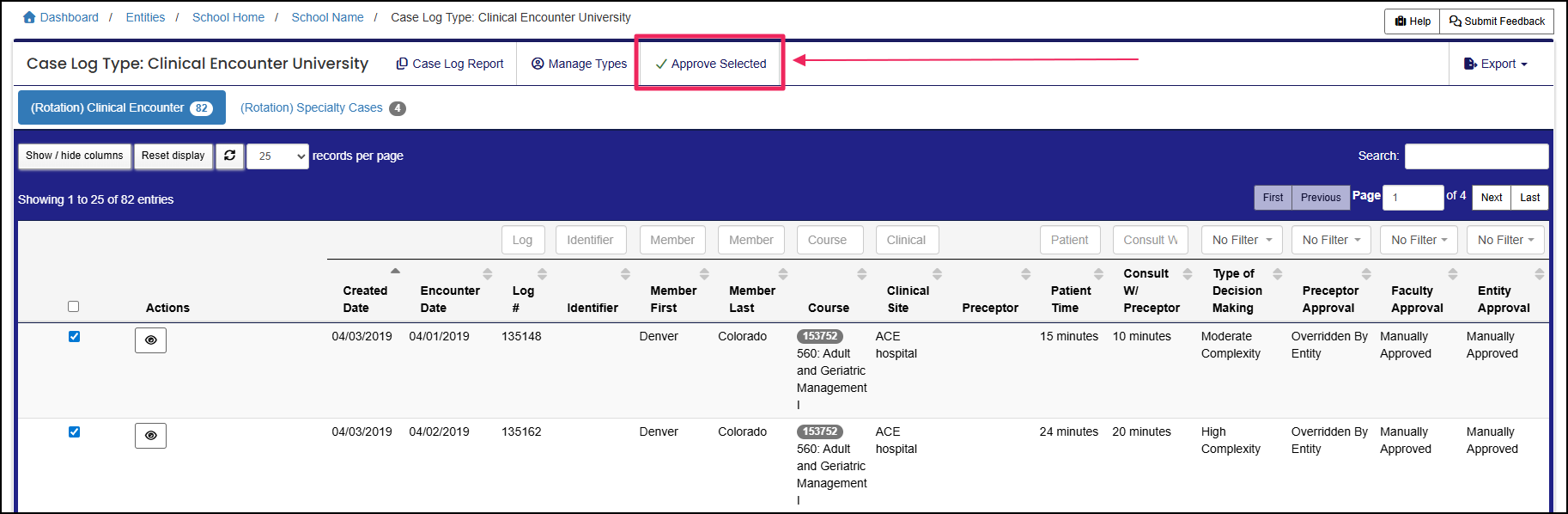The image size is (1568, 514).
Task: Focus the Identifier filter input
Action: click(x=591, y=240)
